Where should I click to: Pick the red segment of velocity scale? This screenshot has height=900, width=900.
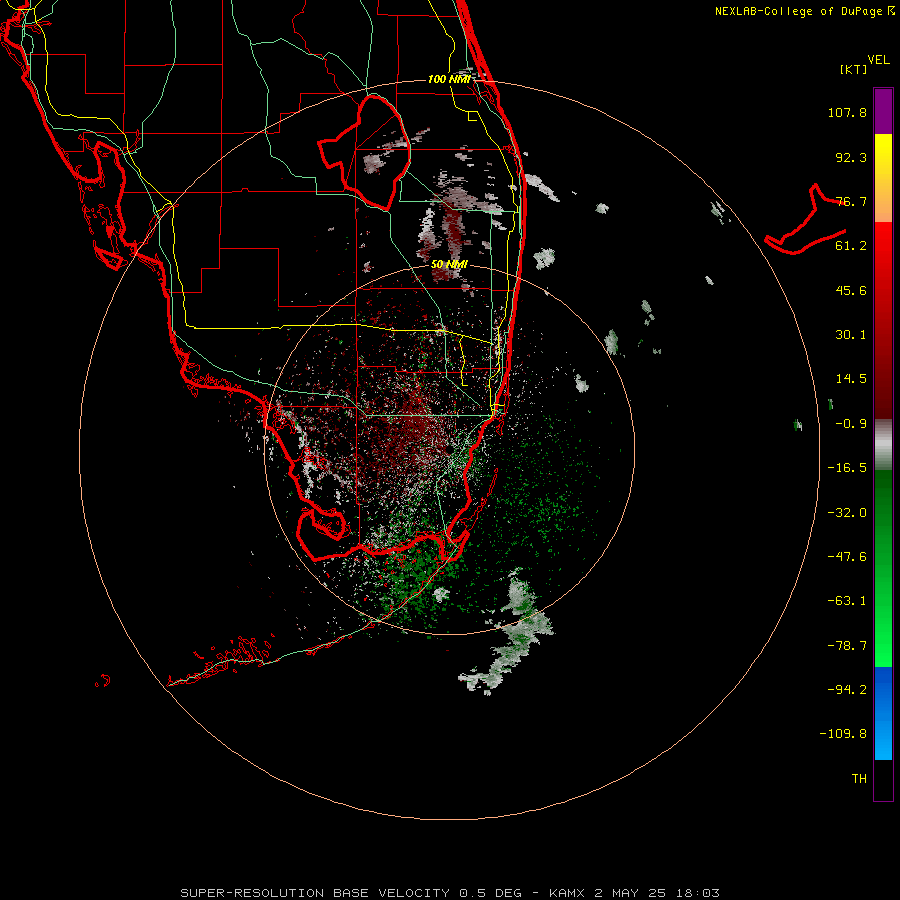(x=883, y=320)
